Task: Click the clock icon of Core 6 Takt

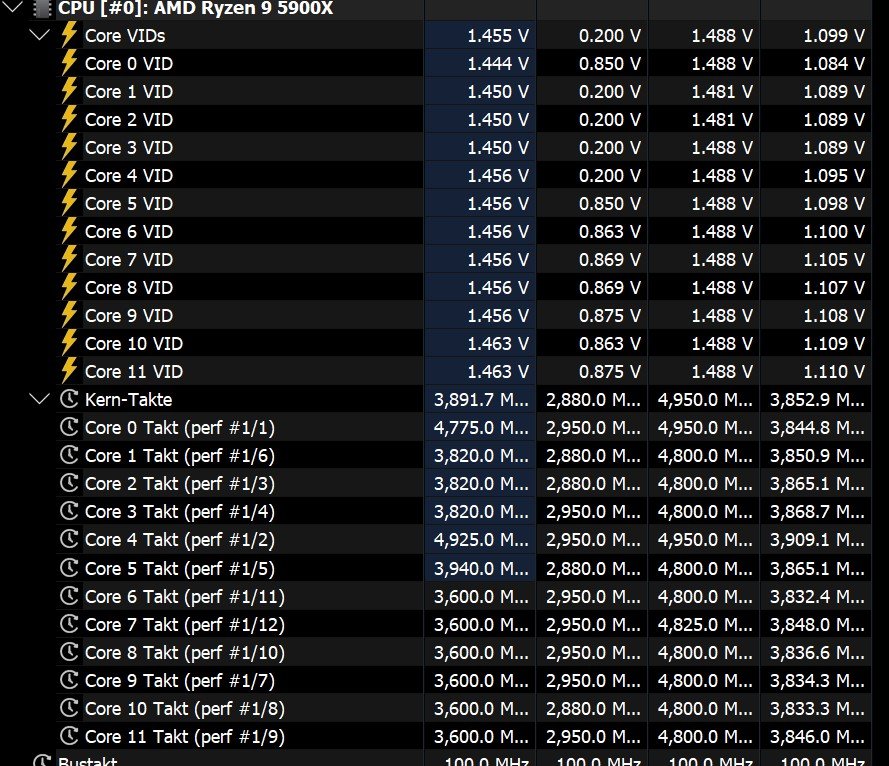Action: click(69, 595)
